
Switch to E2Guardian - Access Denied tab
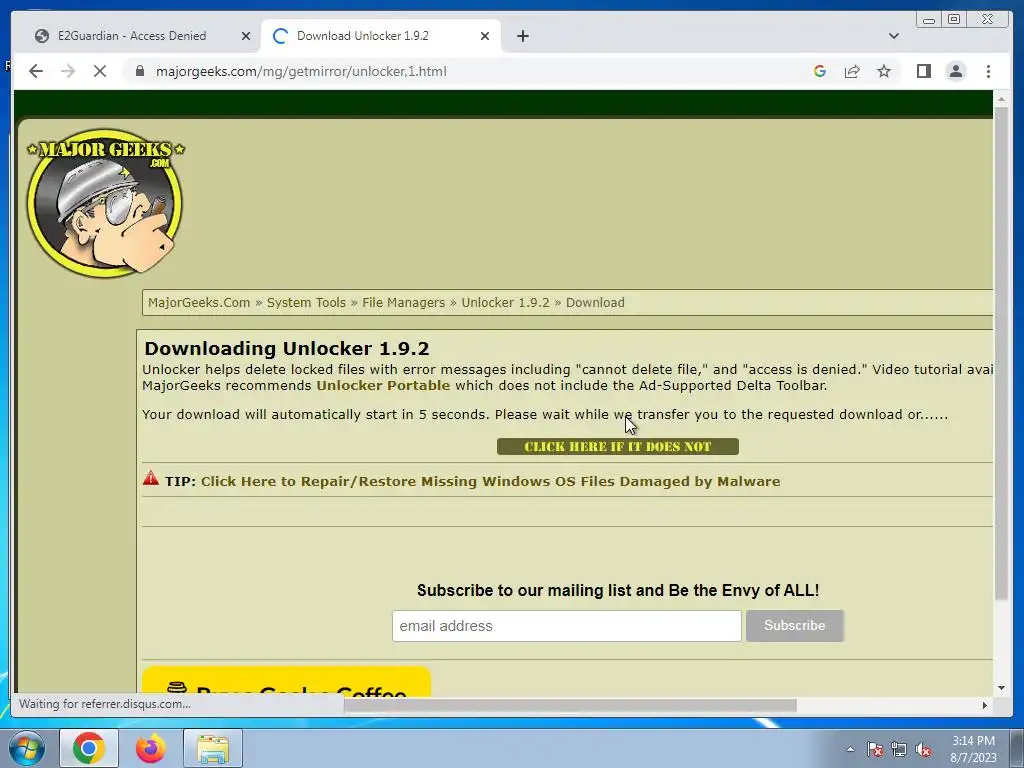coord(132,36)
